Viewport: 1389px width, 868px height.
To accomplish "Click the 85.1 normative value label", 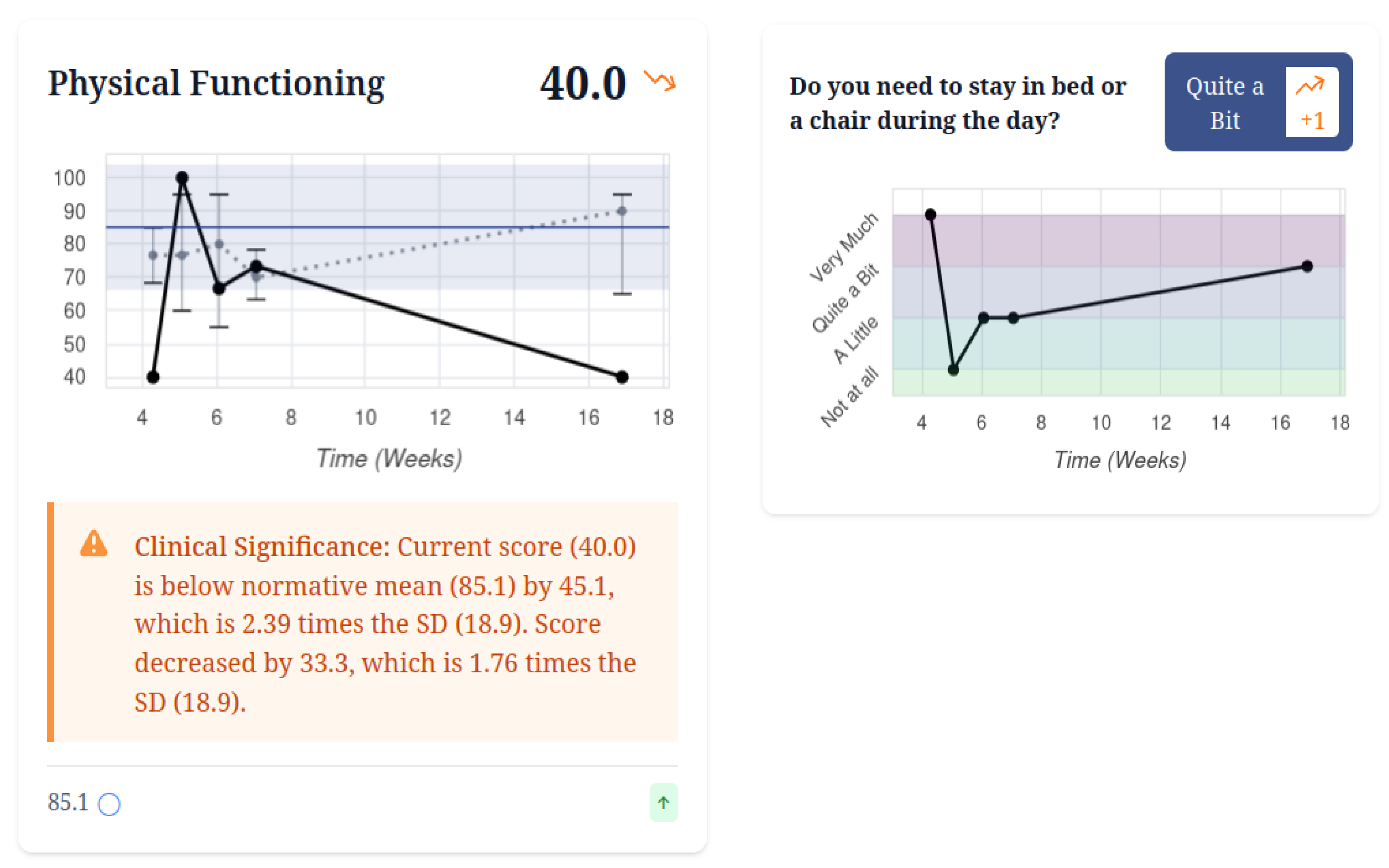I will [x=68, y=802].
